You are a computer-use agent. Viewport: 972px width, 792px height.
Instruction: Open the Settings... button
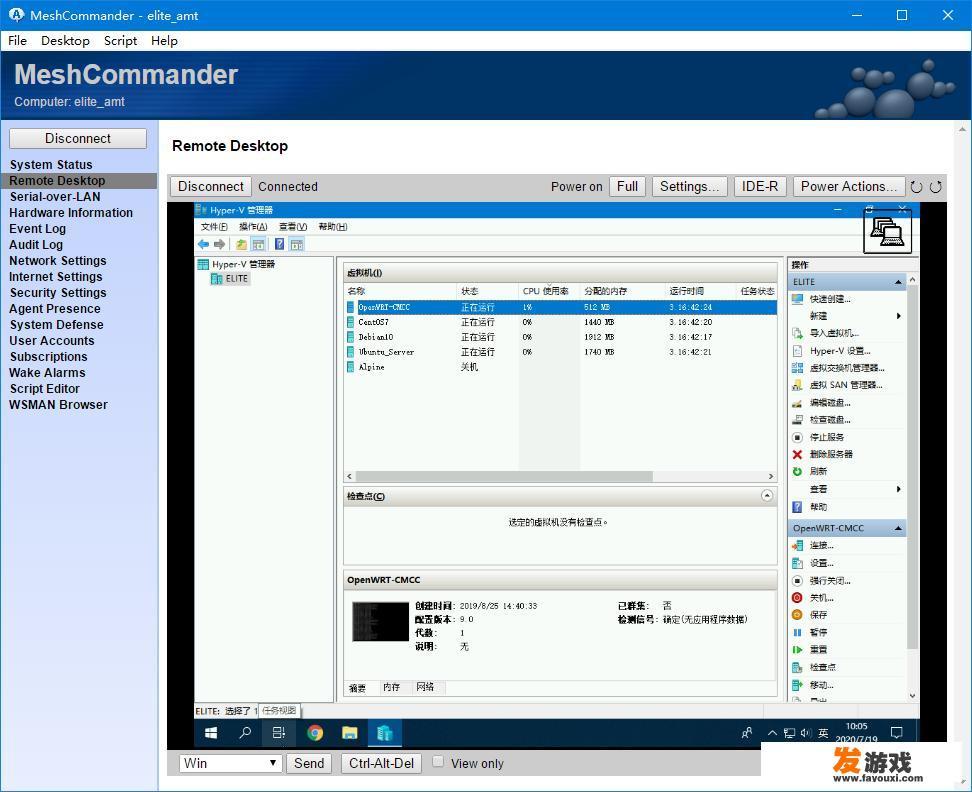click(x=689, y=187)
